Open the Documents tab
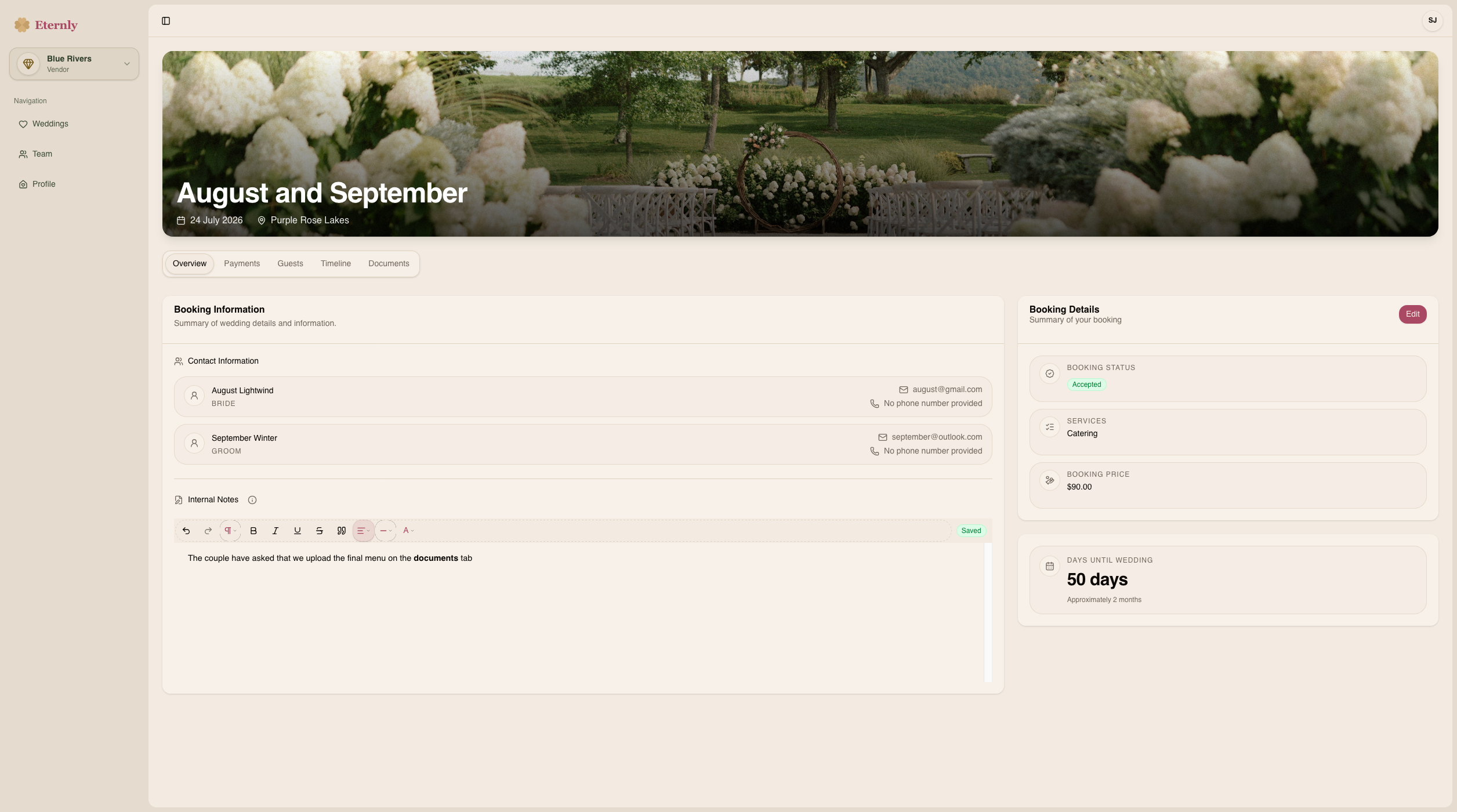 click(x=389, y=263)
